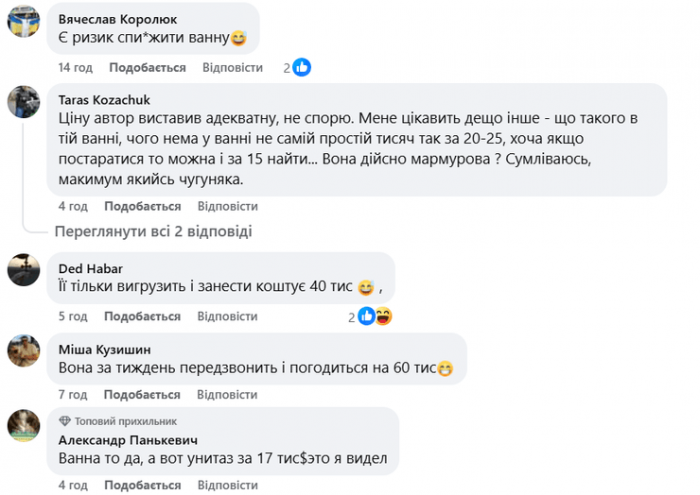
Task: Open Ded Habar's profile name link
Action: click(89, 267)
